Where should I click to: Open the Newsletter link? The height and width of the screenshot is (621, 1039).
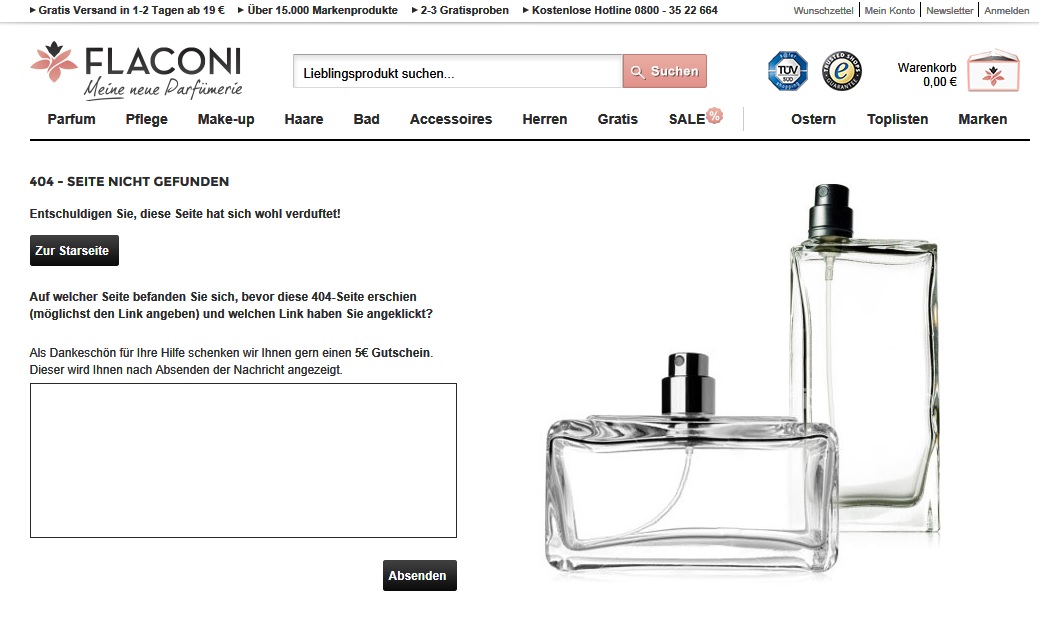(x=950, y=11)
